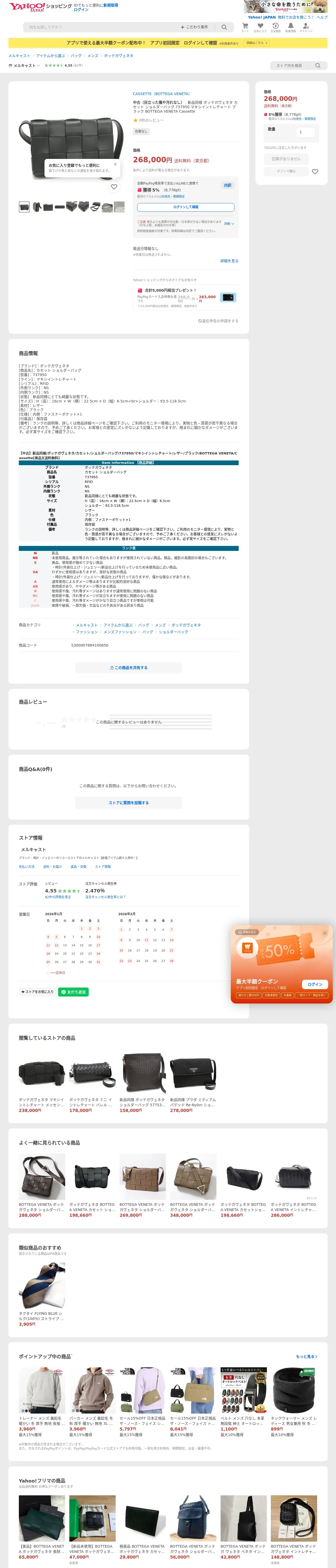Open バッグ breadcrumb in top navigation
The height and width of the screenshot is (1568, 336).
coord(76,55)
